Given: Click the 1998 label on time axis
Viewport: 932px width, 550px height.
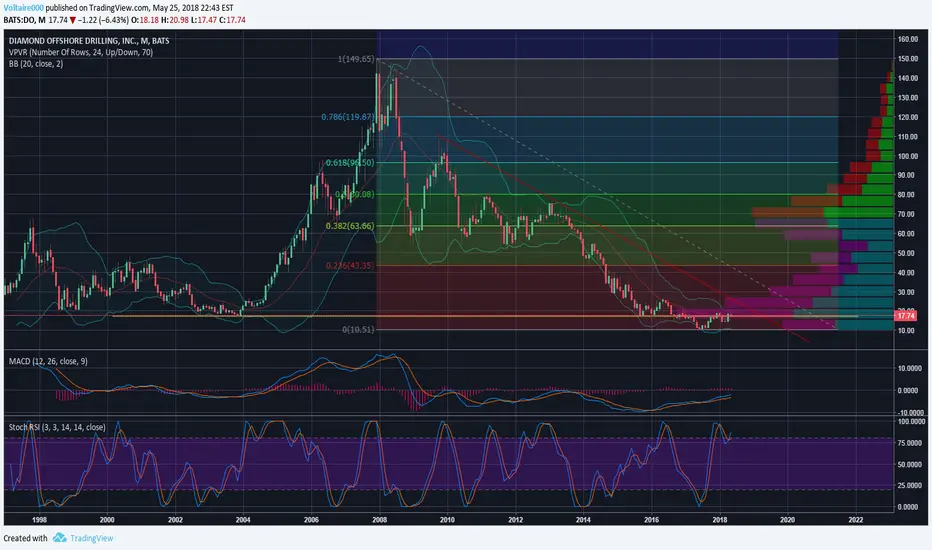Looking at the screenshot, I should click(39, 519).
